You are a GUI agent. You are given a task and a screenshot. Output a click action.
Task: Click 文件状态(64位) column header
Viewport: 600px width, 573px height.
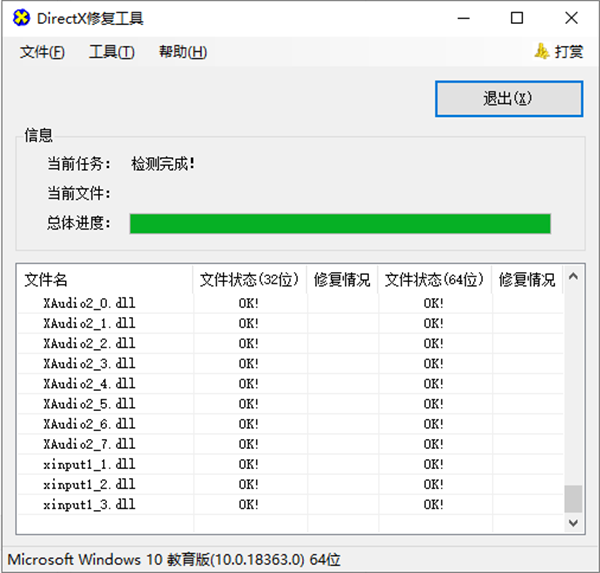pos(434,280)
